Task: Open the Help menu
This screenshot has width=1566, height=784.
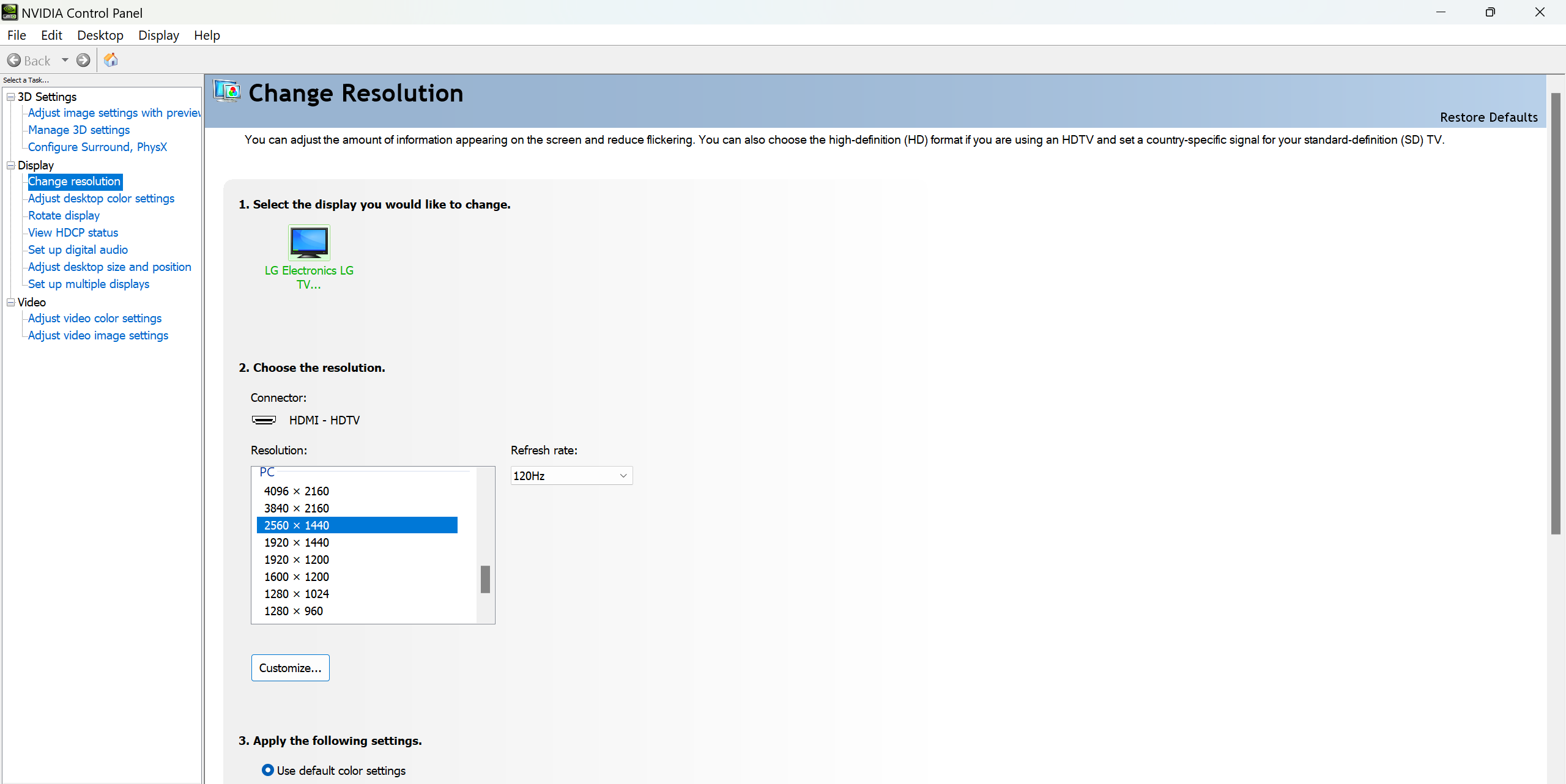Action: point(207,35)
